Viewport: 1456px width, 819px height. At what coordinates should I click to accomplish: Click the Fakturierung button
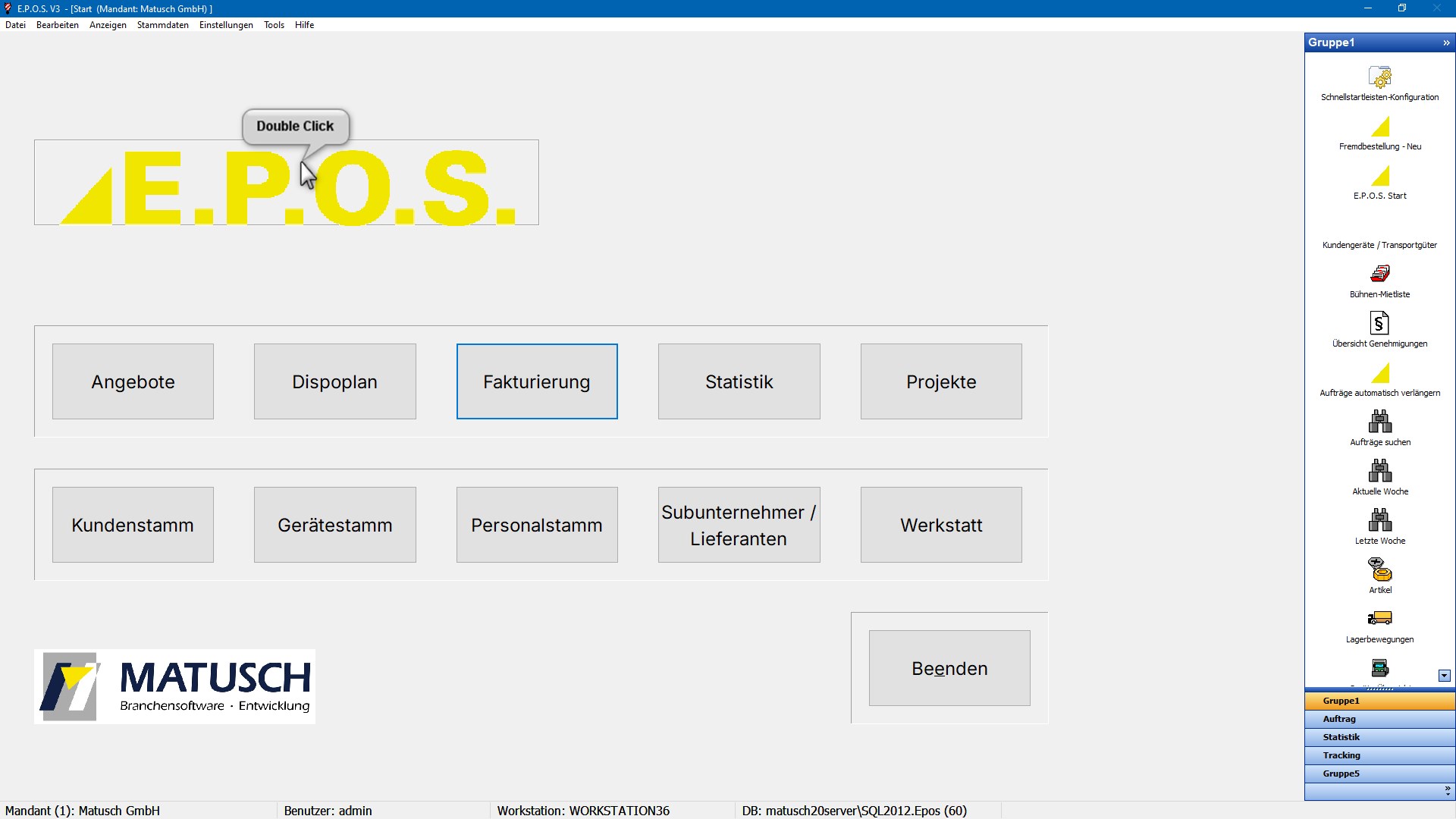click(537, 381)
